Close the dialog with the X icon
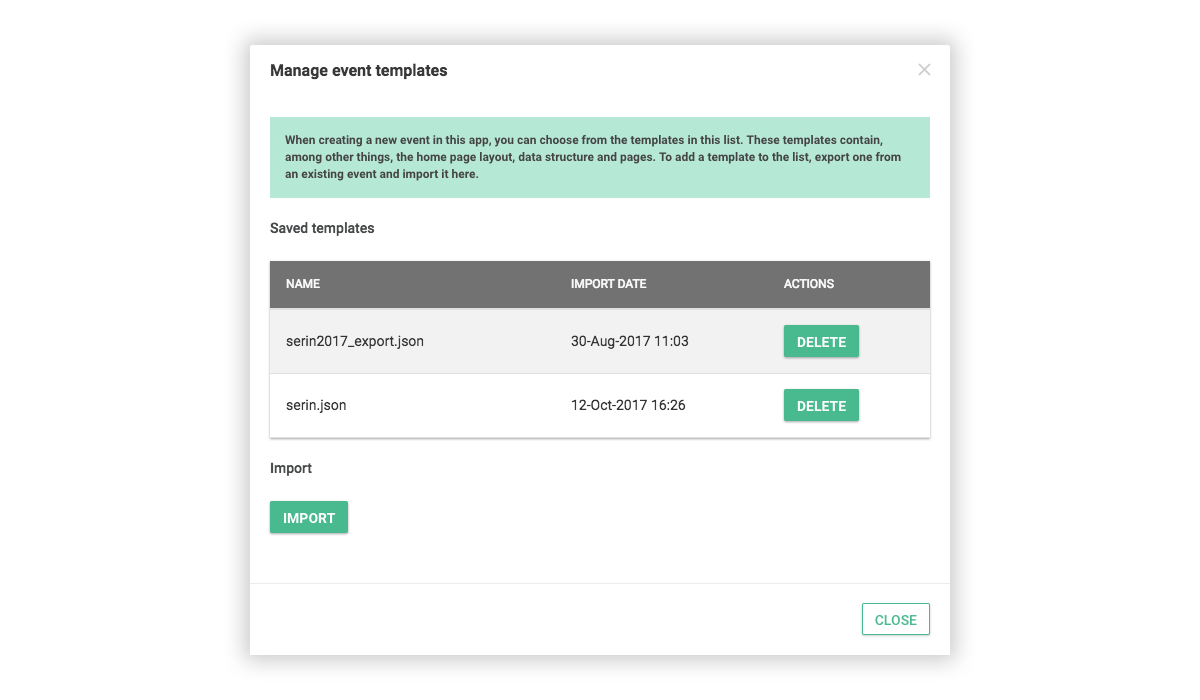The width and height of the screenshot is (1200, 700). tap(924, 70)
